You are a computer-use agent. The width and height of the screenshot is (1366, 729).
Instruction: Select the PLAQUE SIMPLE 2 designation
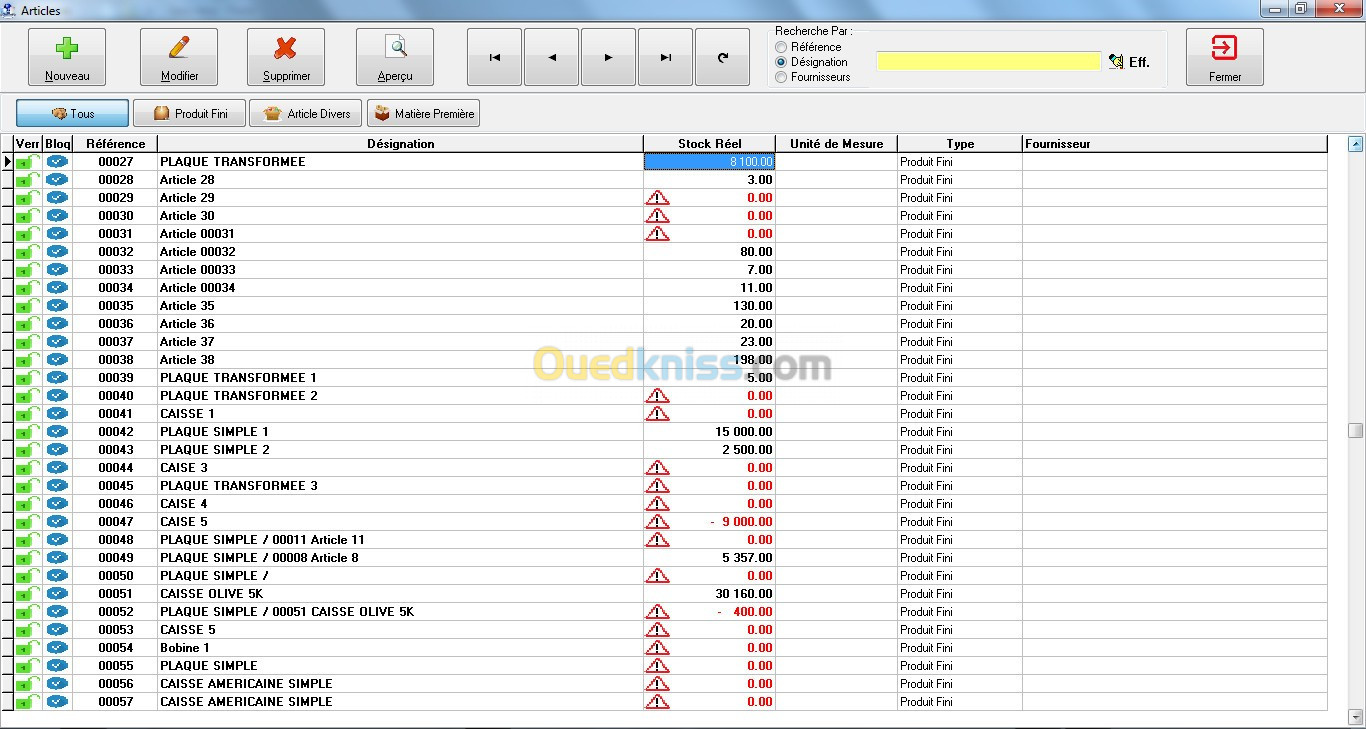215,450
